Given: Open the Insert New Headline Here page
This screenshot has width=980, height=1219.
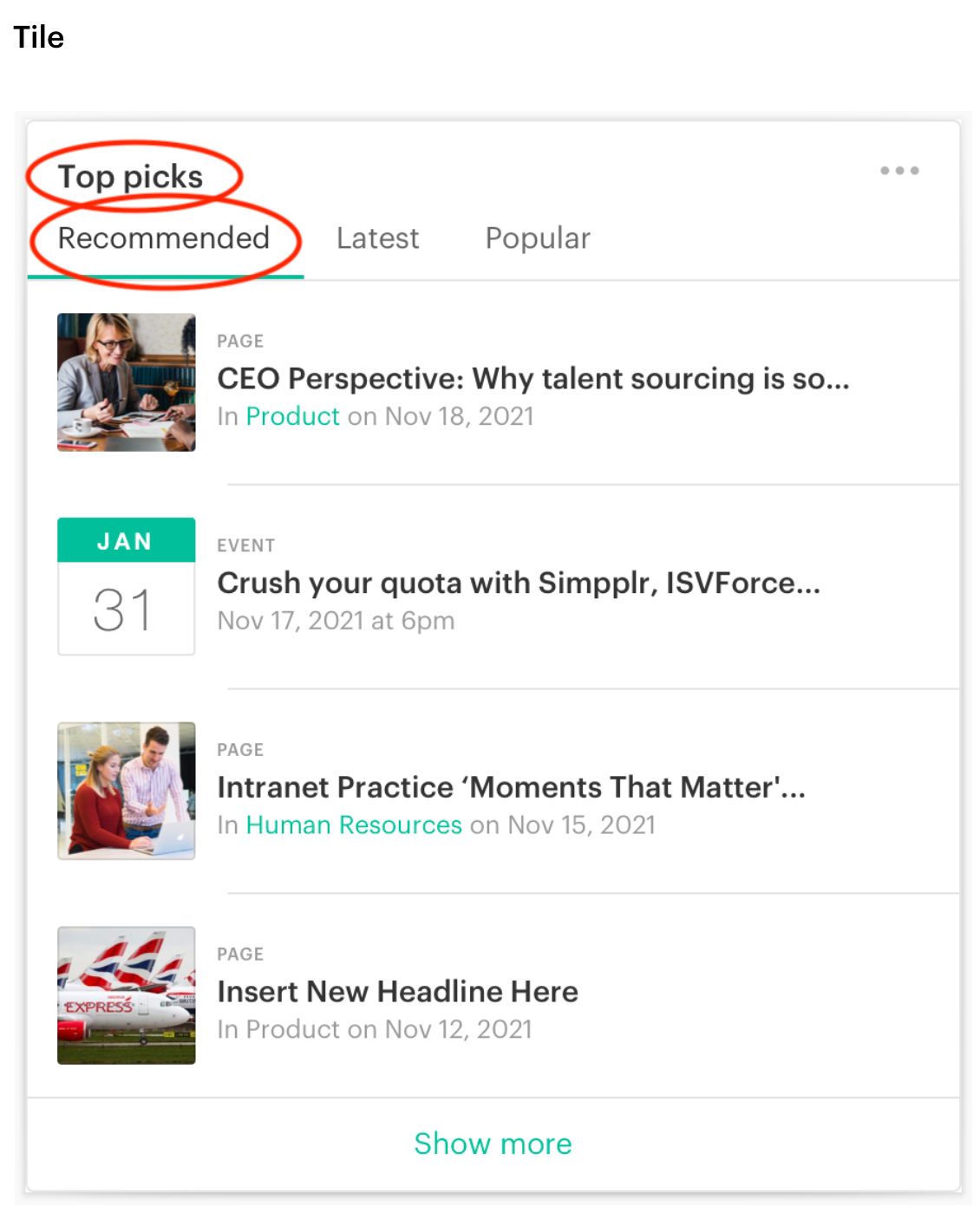Looking at the screenshot, I should tap(397, 991).
